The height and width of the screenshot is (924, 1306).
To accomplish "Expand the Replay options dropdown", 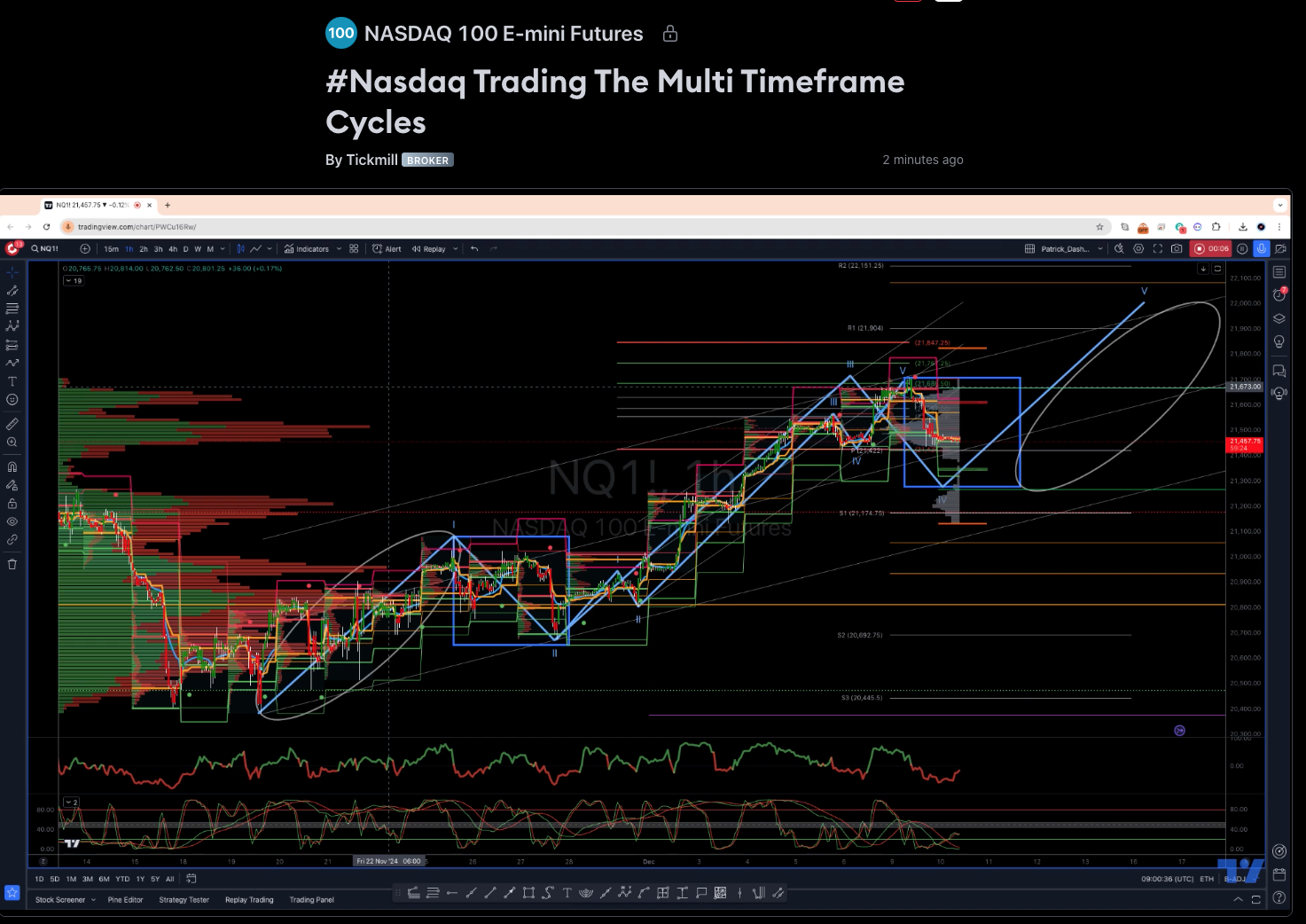I will click(x=456, y=249).
